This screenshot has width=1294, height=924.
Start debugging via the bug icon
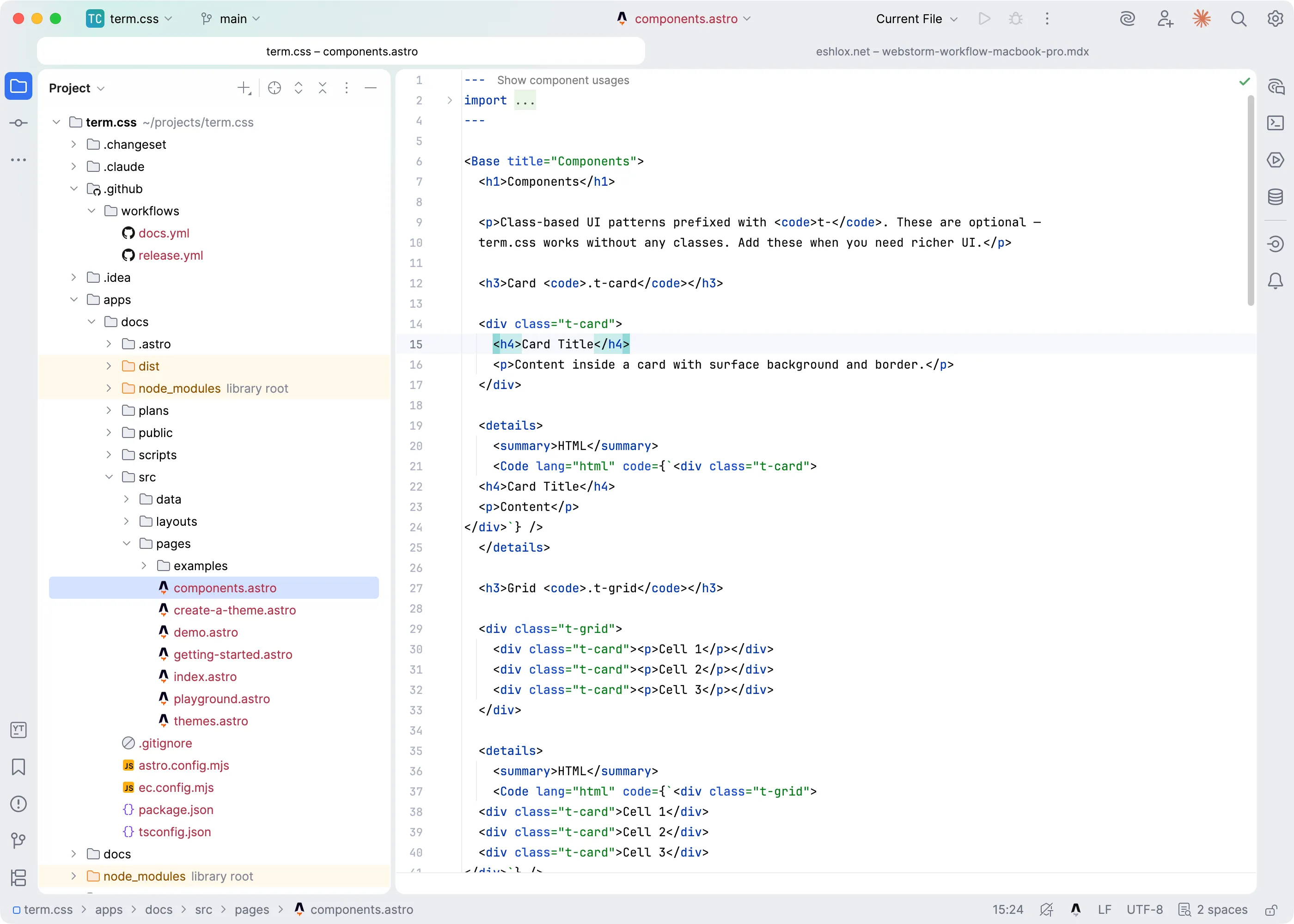(1016, 19)
